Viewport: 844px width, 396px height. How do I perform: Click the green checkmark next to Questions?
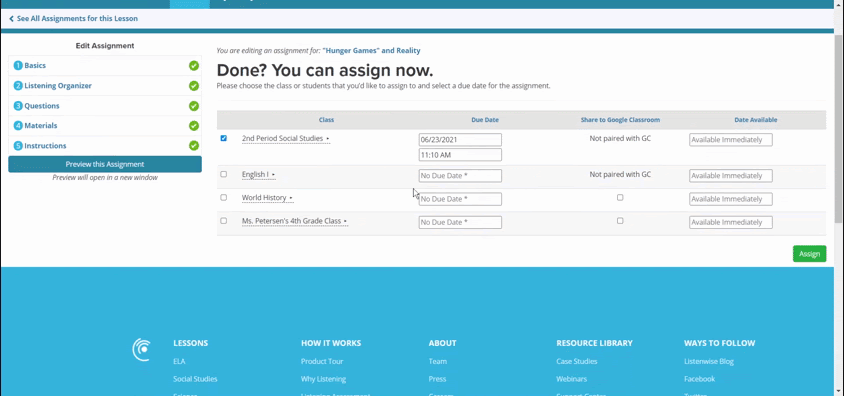coord(194,106)
